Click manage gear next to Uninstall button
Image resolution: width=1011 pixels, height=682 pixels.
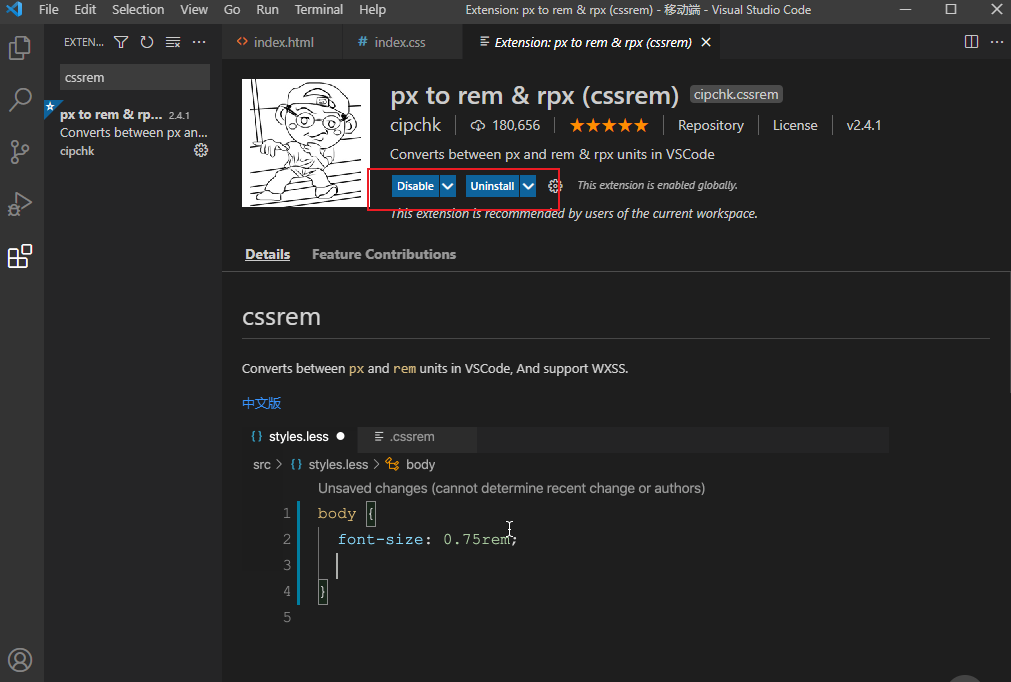pos(555,186)
